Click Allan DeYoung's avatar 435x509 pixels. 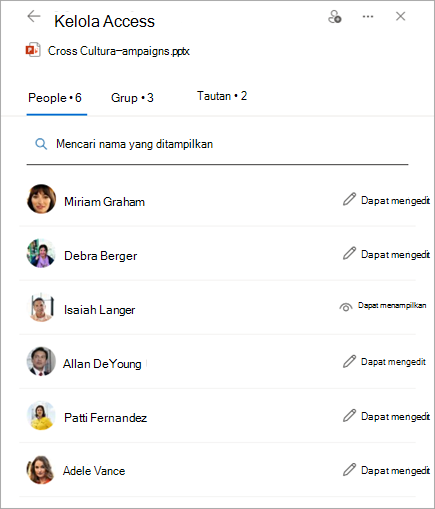[41, 361]
